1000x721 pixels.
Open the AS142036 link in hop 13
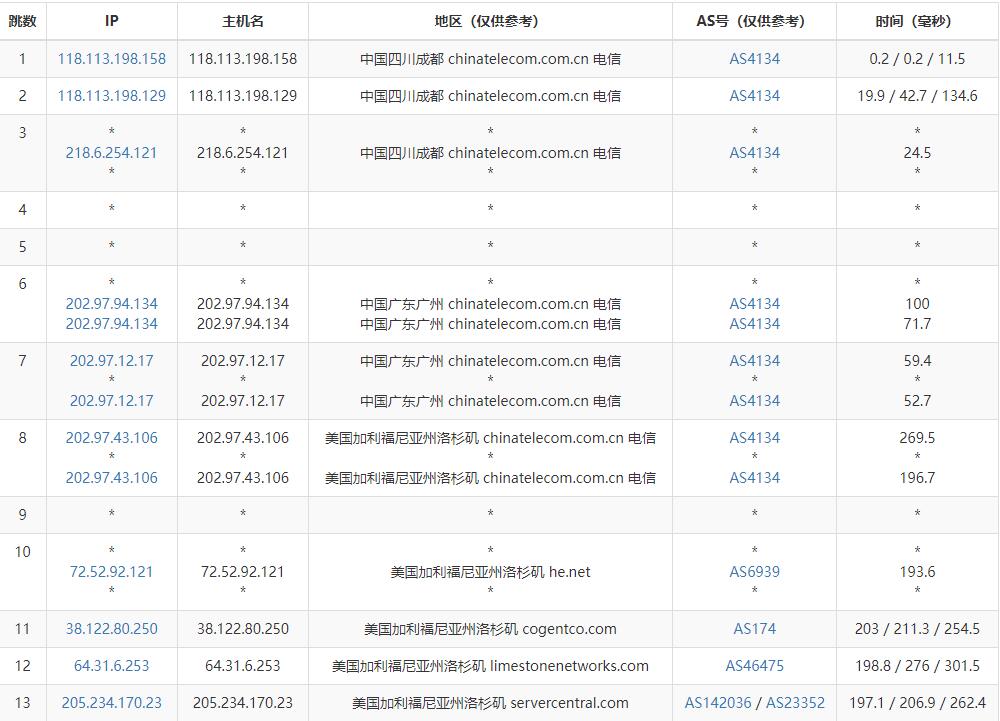pos(717,703)
